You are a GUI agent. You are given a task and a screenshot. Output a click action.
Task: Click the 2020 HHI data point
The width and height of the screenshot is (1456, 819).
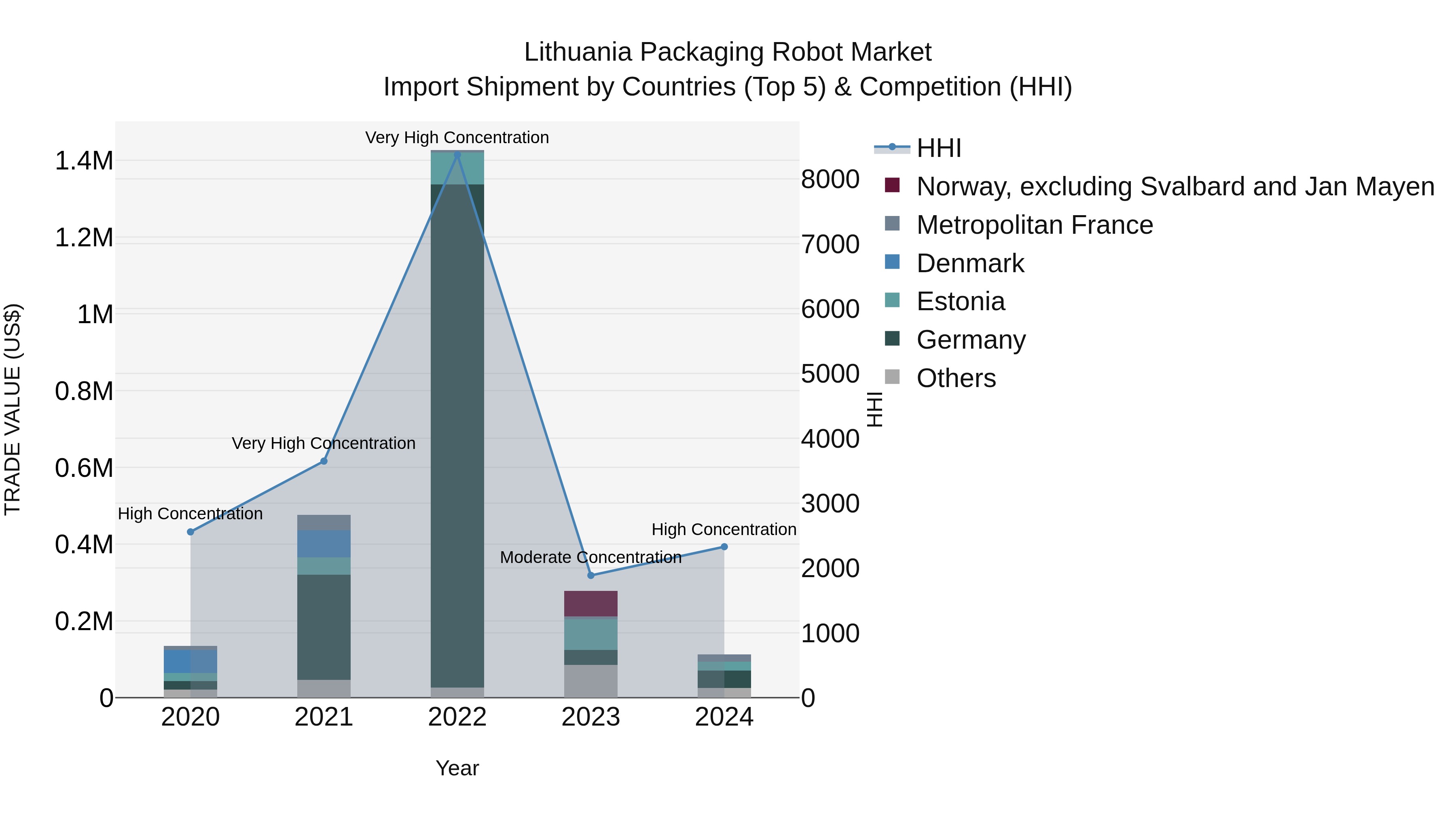click(x=190, y=532)
